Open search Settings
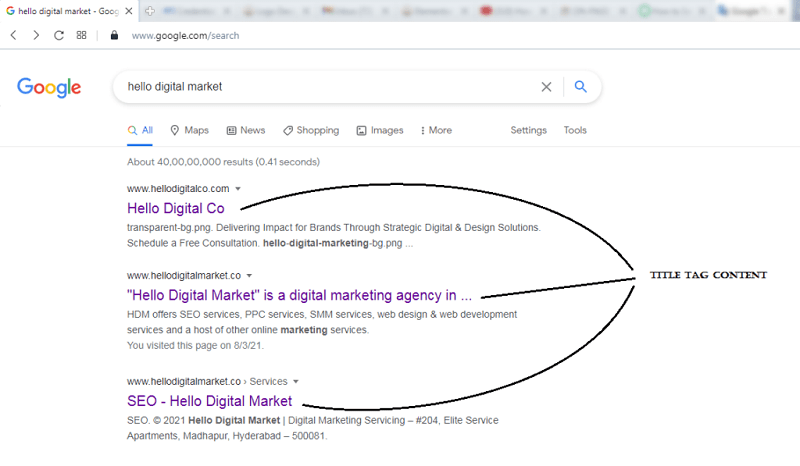Screen dimensions: 800x466 click(x=529, y=130)
